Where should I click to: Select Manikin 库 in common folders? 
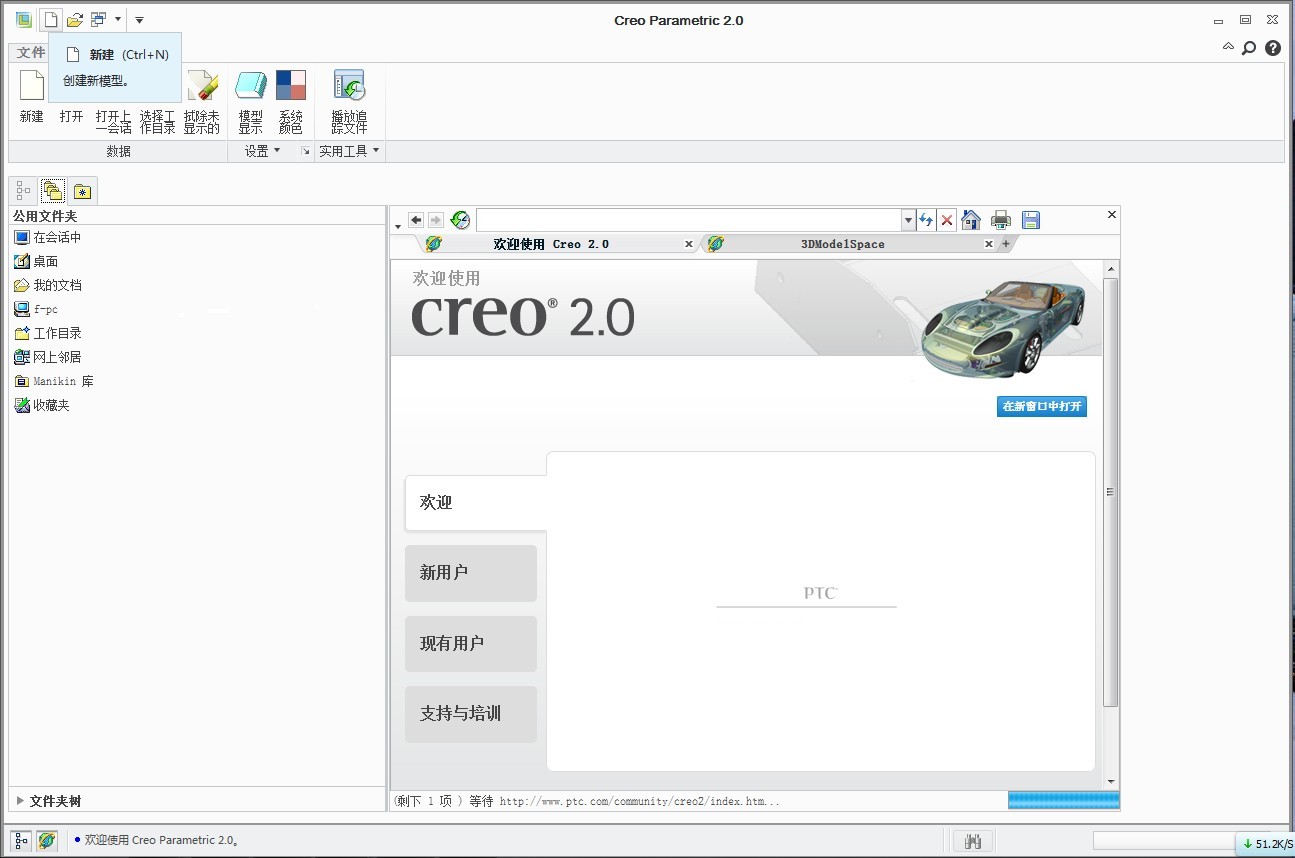coord(54,381)
